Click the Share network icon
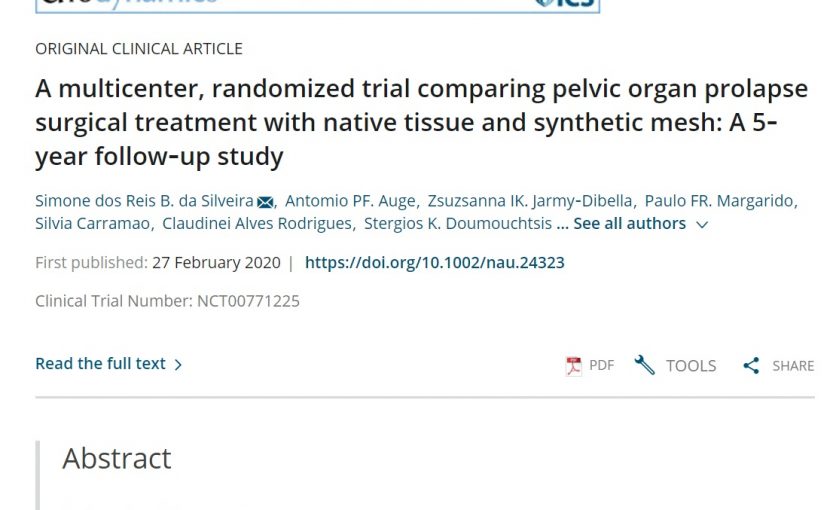The width and height of the screenshot is (830, 510). pos(751,365)
